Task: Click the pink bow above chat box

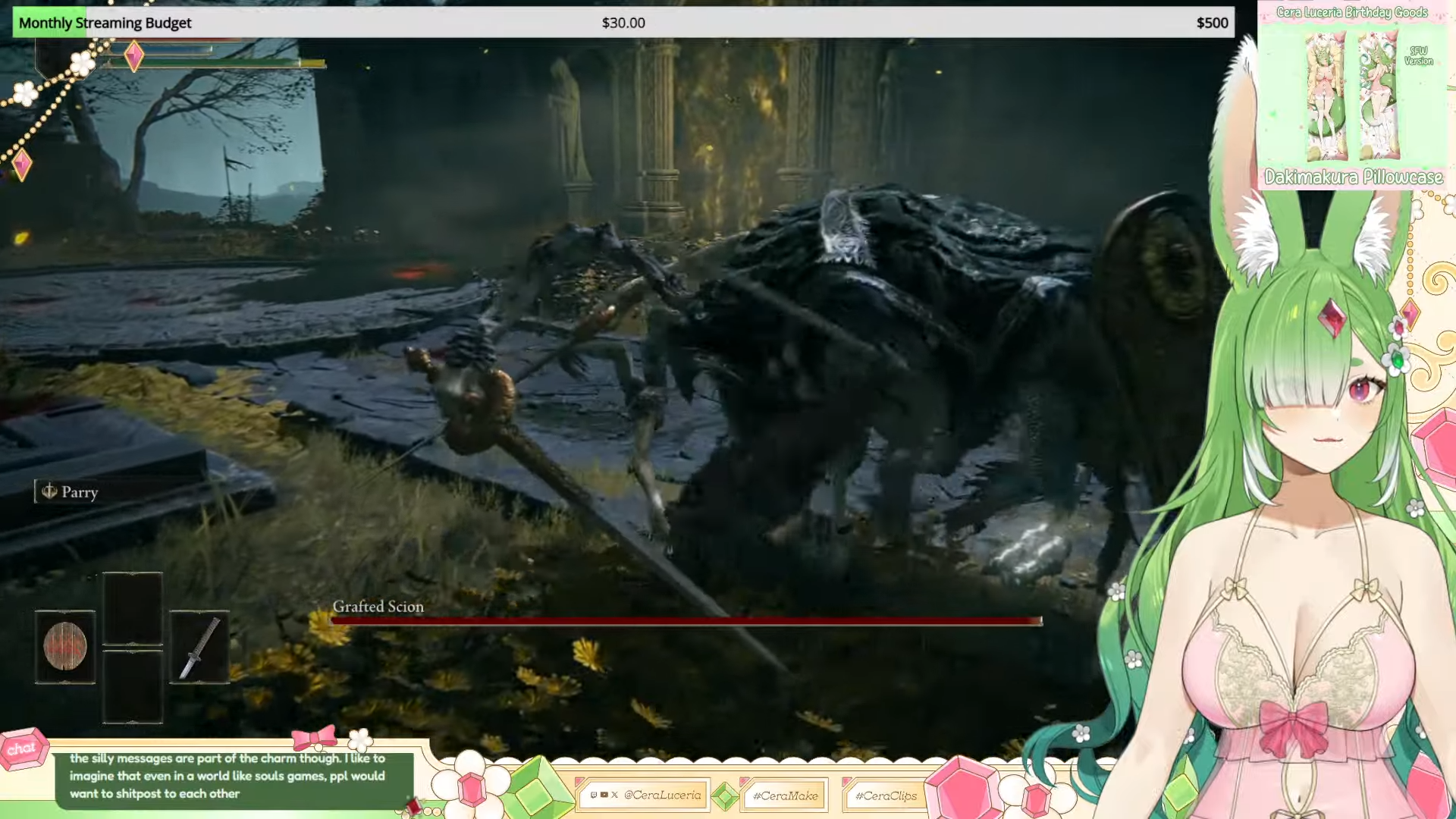Action: coord(314,736)
